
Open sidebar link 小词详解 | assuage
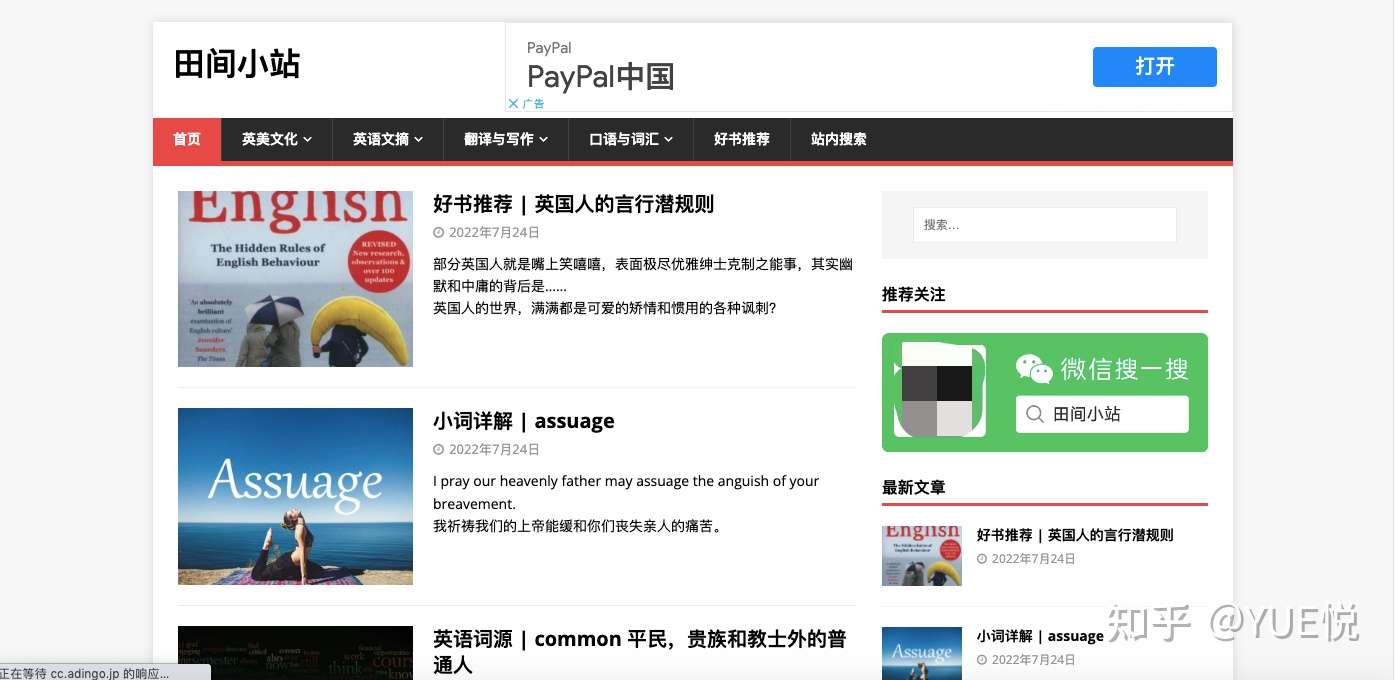1040,636
